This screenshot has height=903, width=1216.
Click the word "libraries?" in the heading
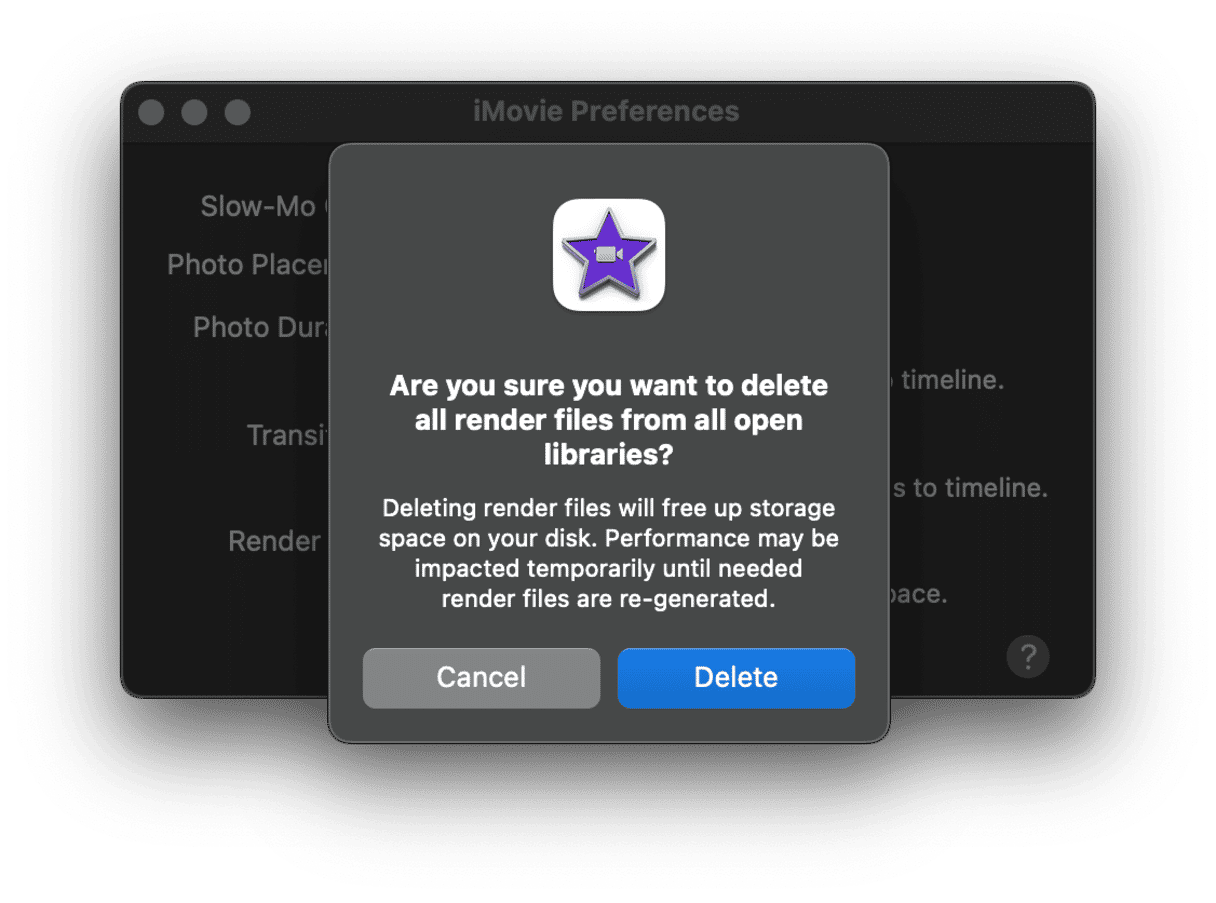click(608, 455)
